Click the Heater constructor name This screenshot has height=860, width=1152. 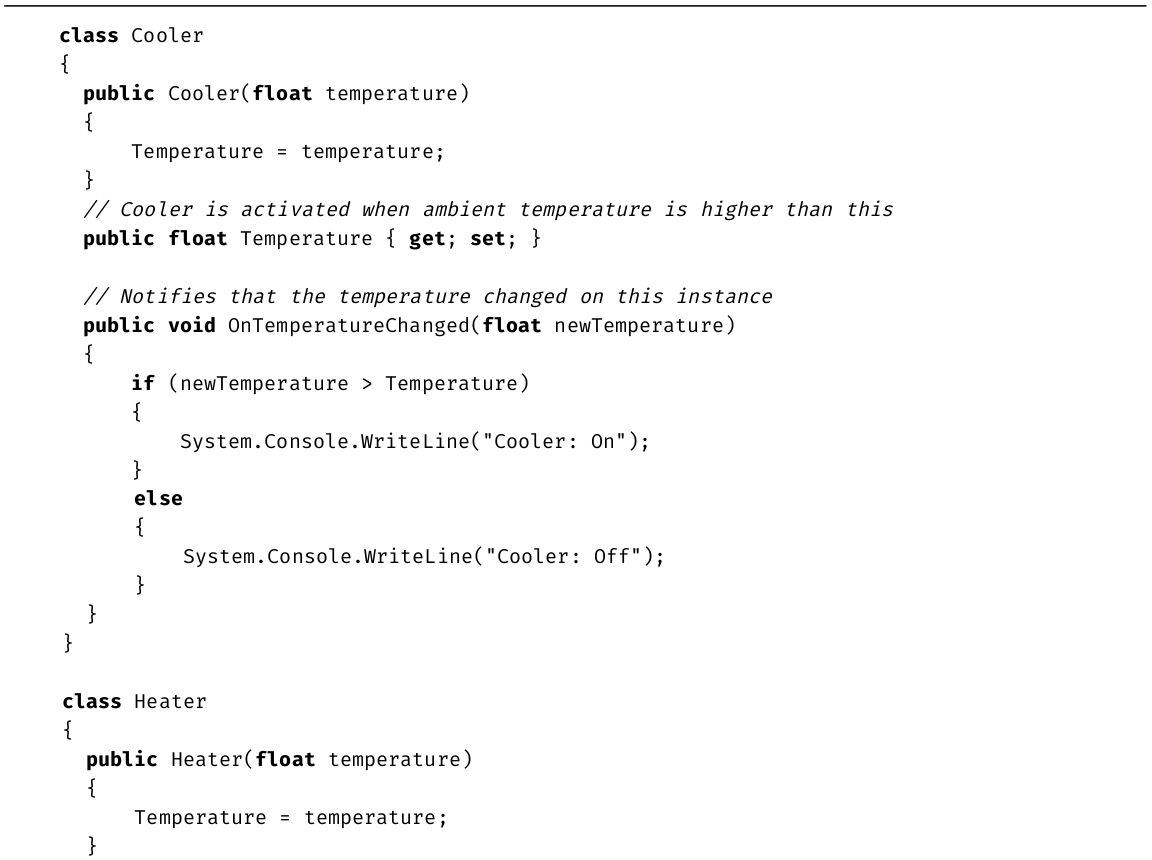pyautogui.click(x=207, y=760)
